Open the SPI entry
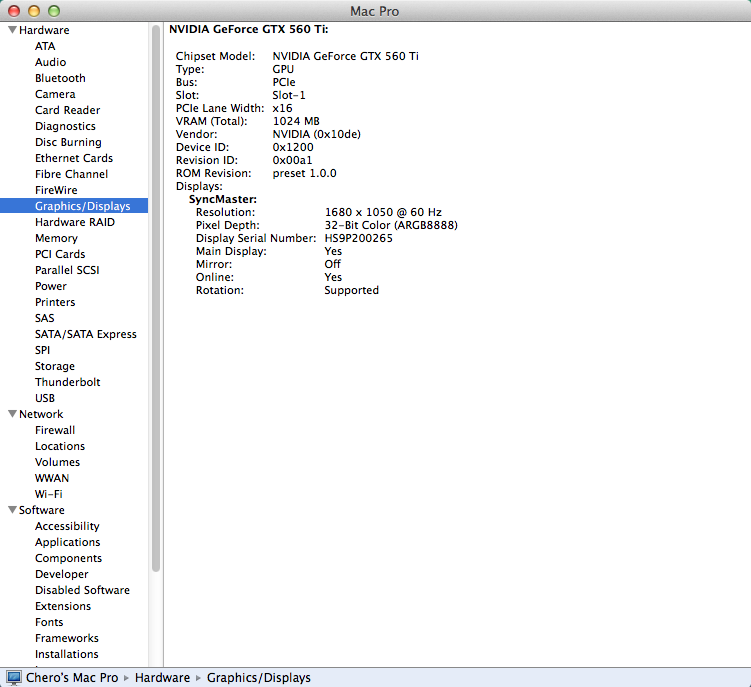The width and height of the screenshot is (751, 687). [42, 350]
